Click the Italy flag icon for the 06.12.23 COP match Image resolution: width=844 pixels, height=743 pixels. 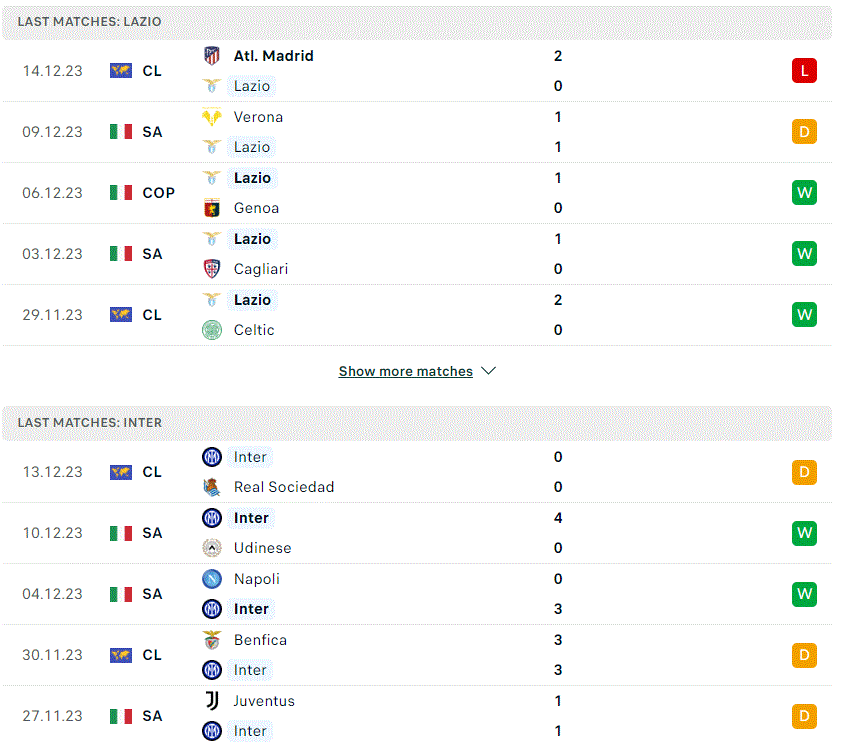121,193
